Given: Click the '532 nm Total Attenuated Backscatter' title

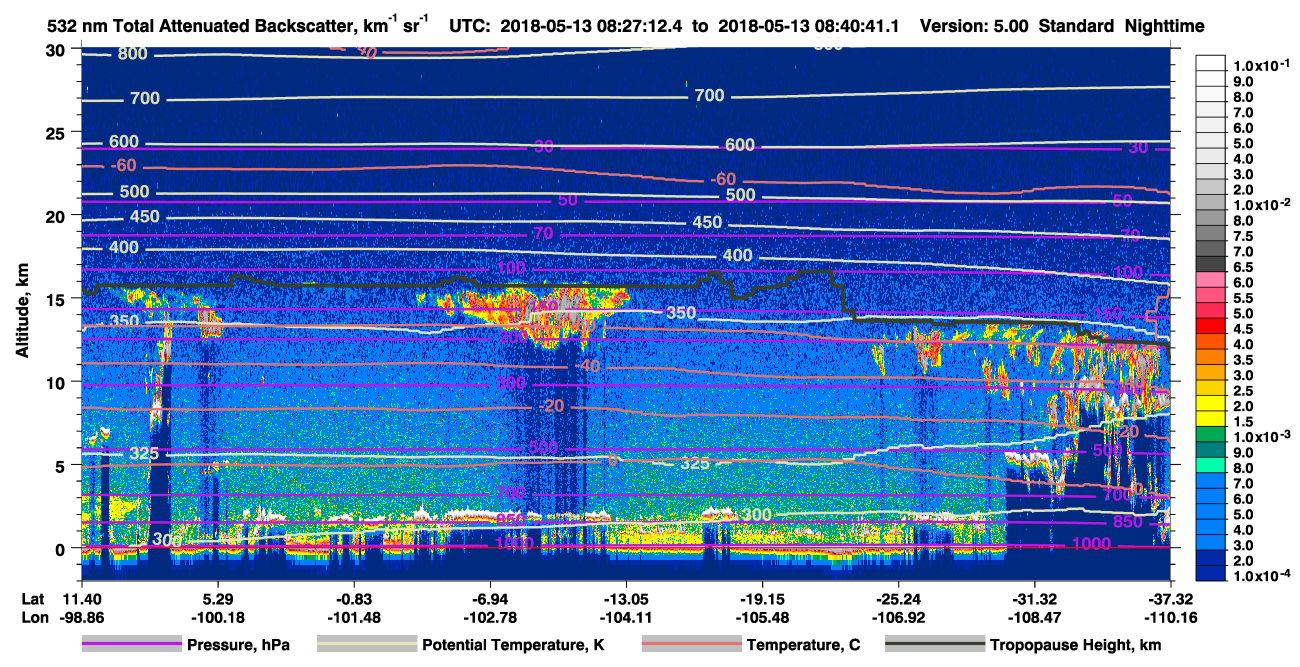Looking at the screenshot, I should click(200, 26).
